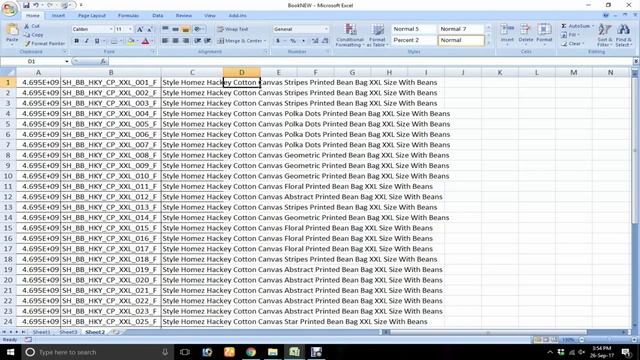The height and width of the screenshot is (360, 640).
Task: Apply yellow fill color to cell
Action: [131, 41]
